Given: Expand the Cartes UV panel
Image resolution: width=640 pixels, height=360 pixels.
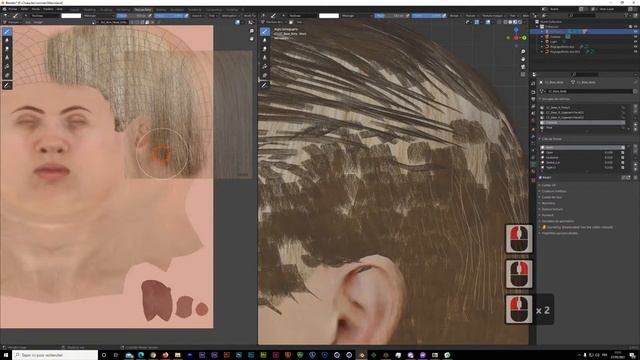Looking at the screenshot, I should click(x=549, y=185).
